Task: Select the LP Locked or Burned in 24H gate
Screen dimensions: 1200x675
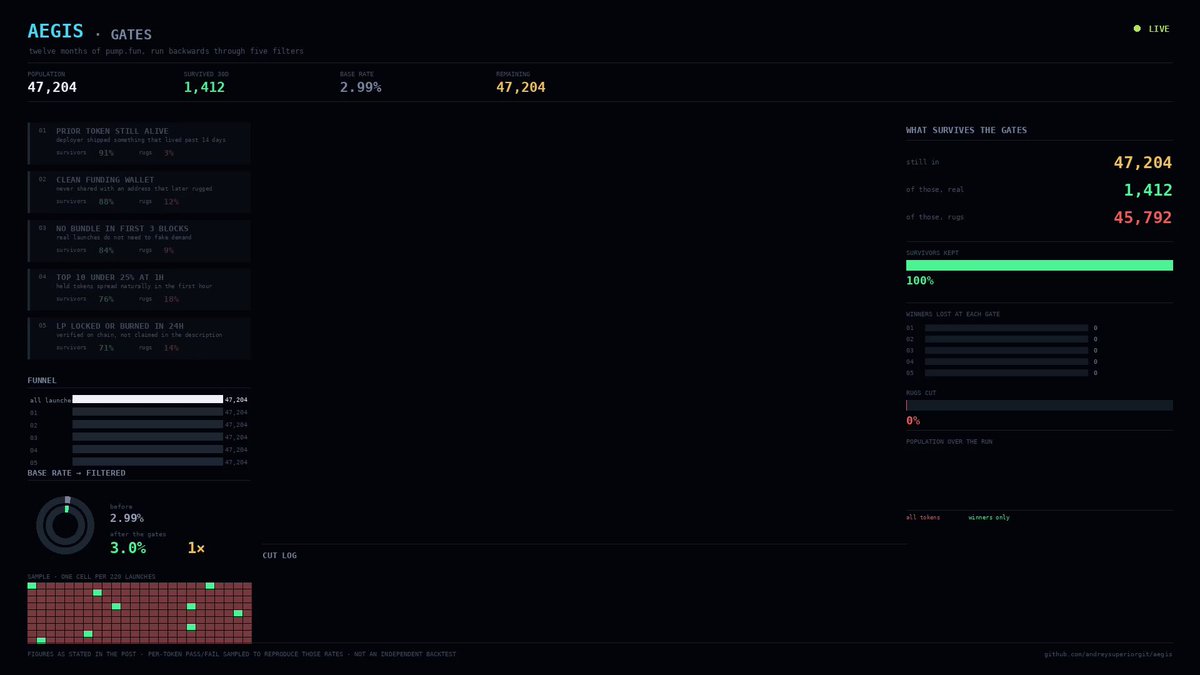Action: tap(139, 338)
